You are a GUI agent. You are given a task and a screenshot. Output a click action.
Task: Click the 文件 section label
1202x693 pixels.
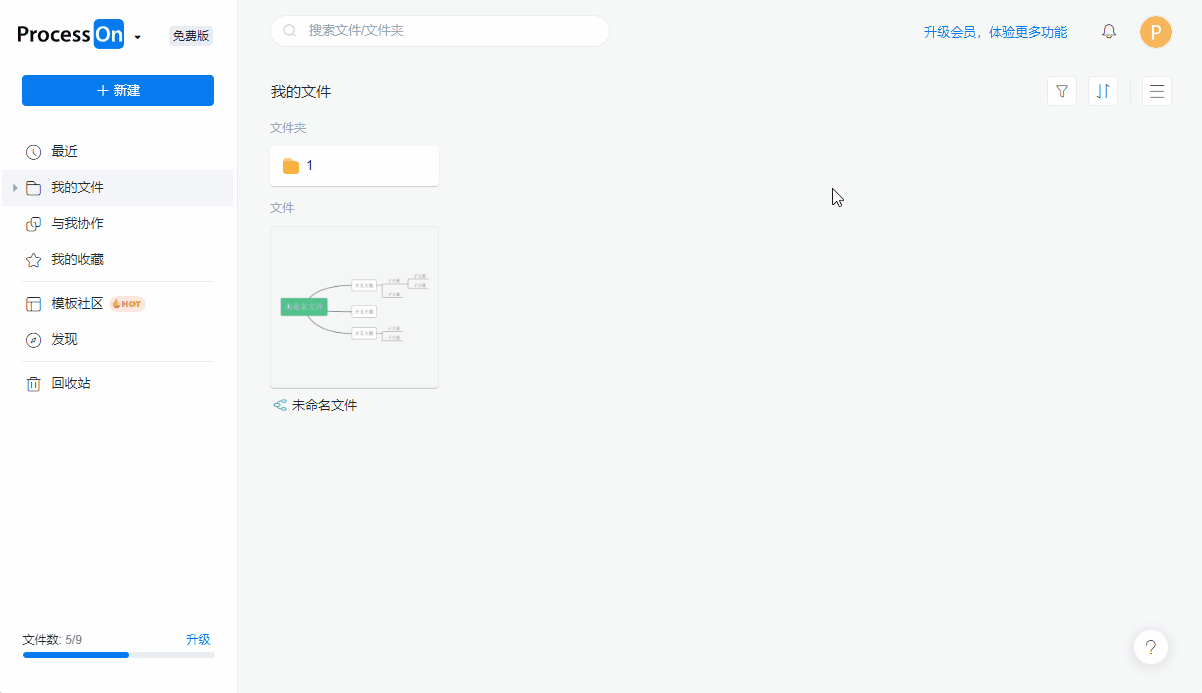pos(282,208)
